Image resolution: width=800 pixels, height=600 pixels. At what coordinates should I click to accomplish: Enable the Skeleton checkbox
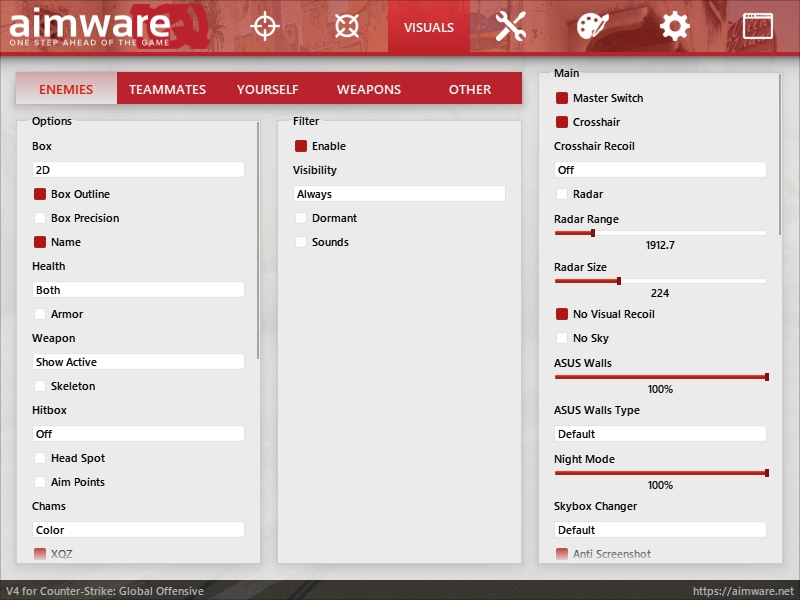40,386
